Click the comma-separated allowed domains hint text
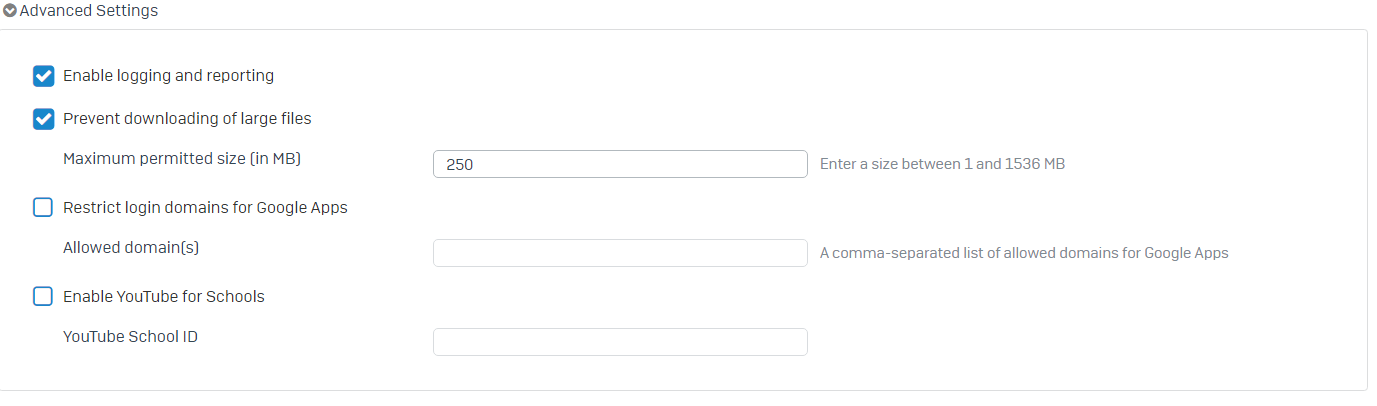This screenshot has width=1377, height=406. (1024, 253)
